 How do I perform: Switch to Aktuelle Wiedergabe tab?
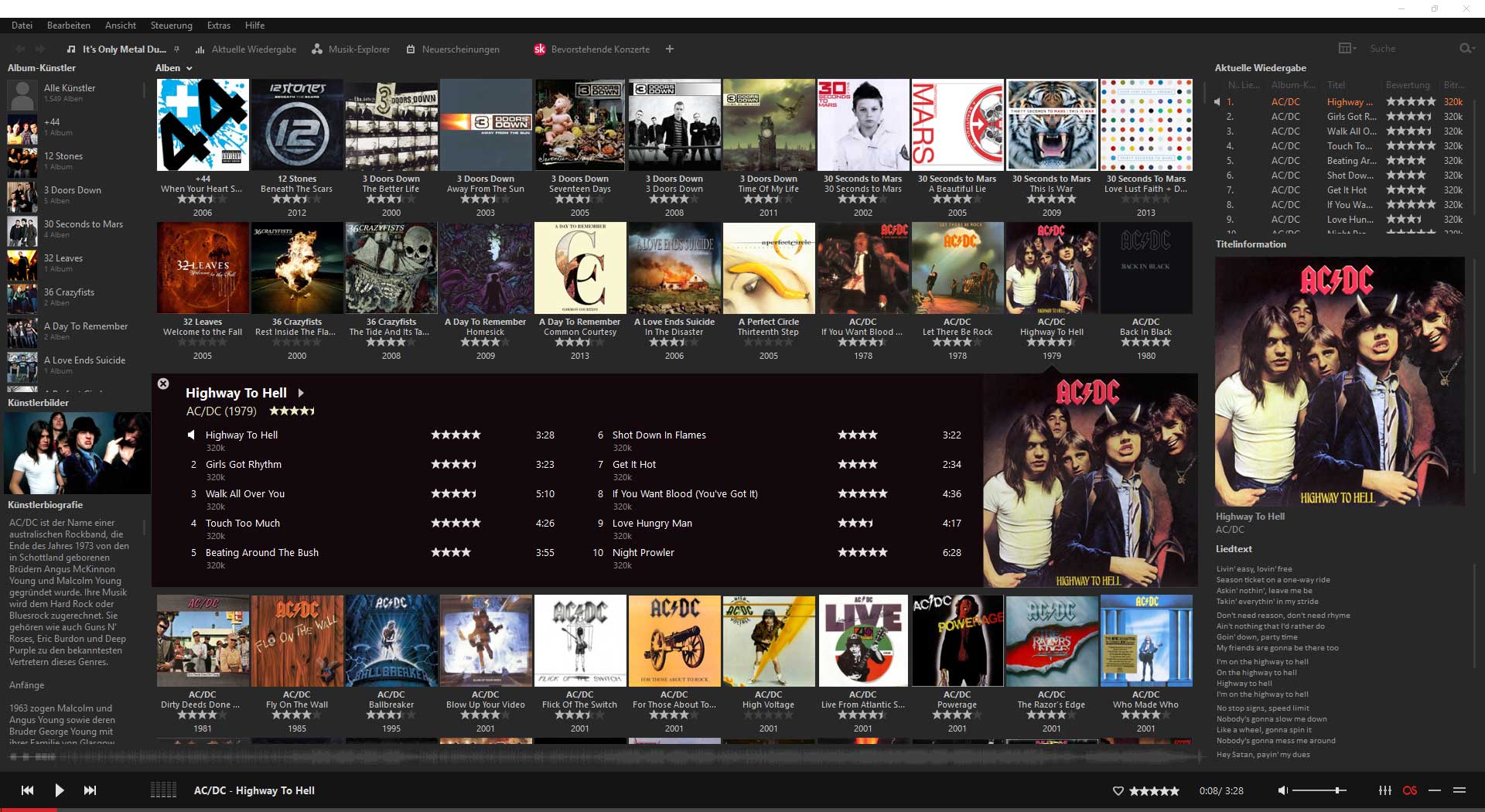tap(246, 49)
